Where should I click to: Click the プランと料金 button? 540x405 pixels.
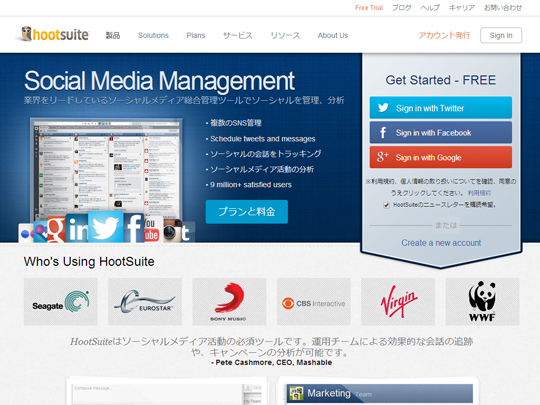coord(247,212)
